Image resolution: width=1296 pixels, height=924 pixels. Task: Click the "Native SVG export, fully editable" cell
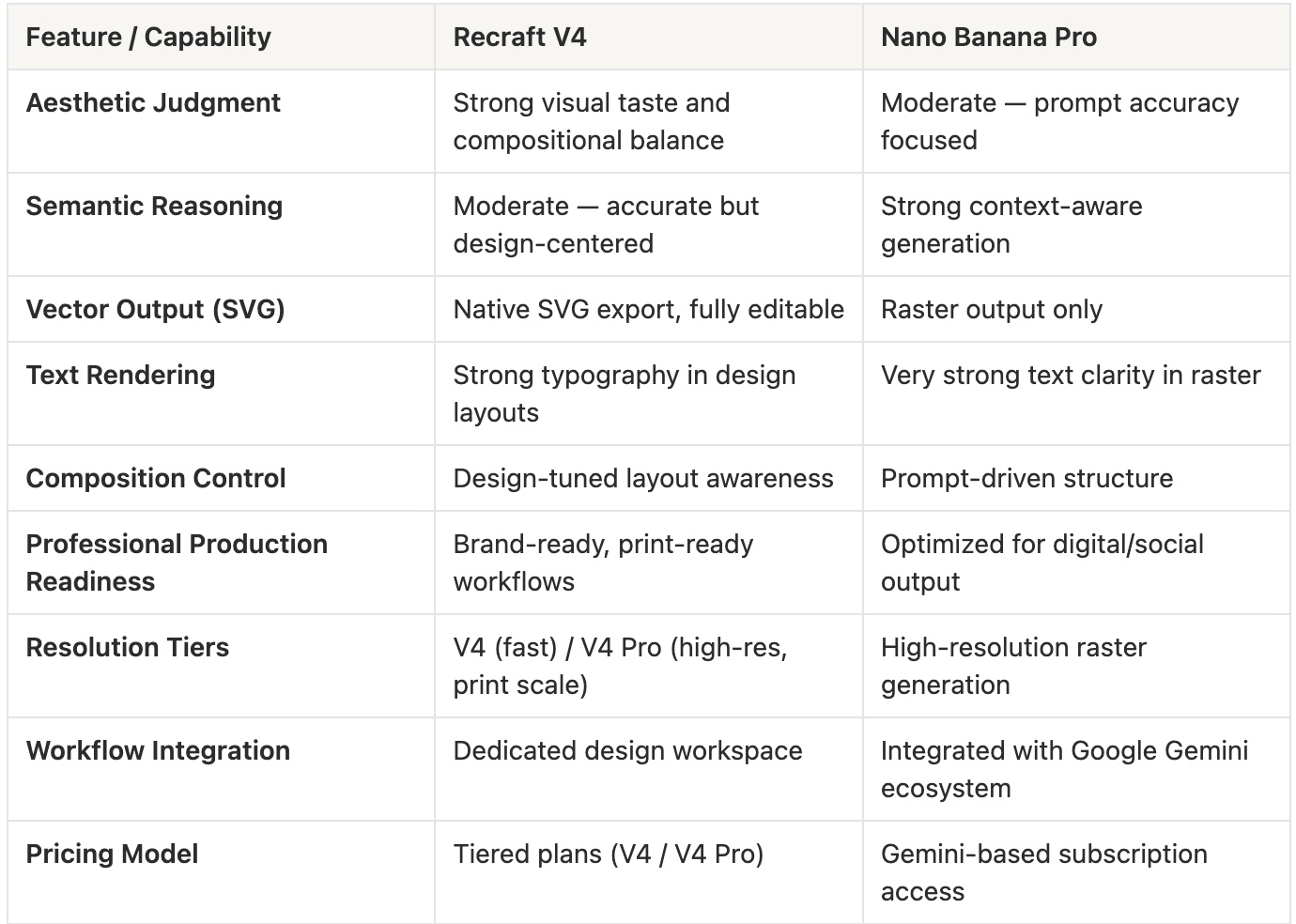tap(648, 310)
